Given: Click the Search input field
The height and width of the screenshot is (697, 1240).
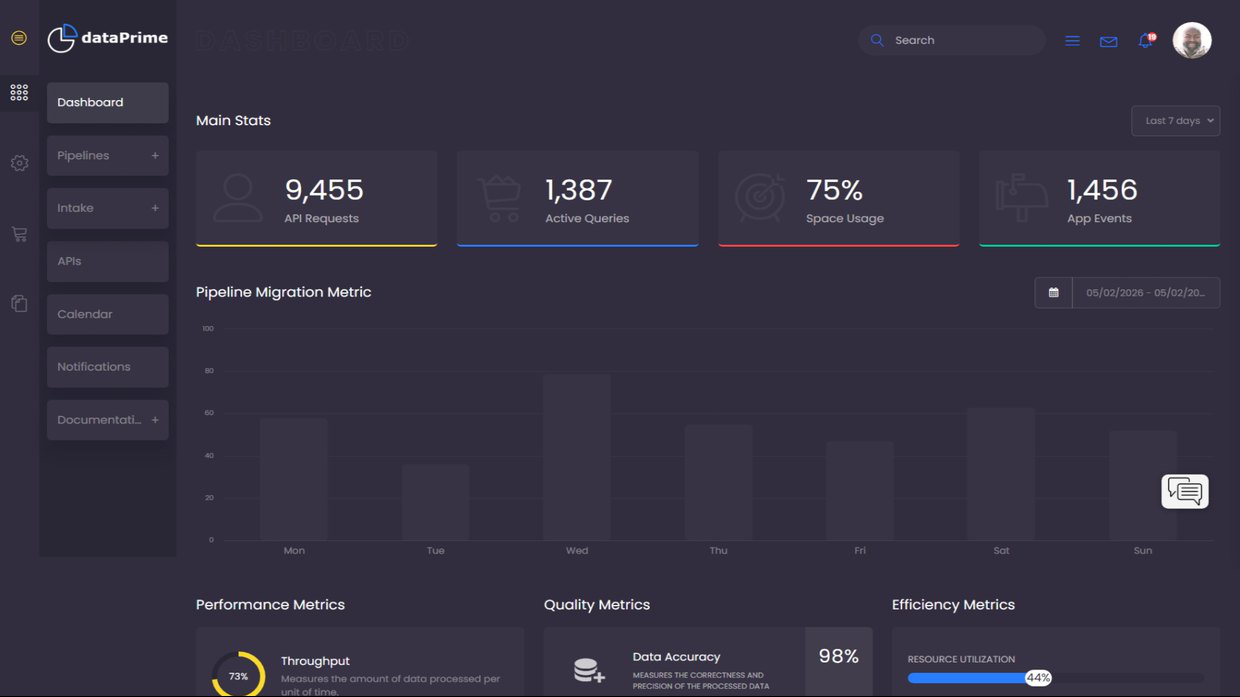Looking at the screenshot, I should (952, 40).
